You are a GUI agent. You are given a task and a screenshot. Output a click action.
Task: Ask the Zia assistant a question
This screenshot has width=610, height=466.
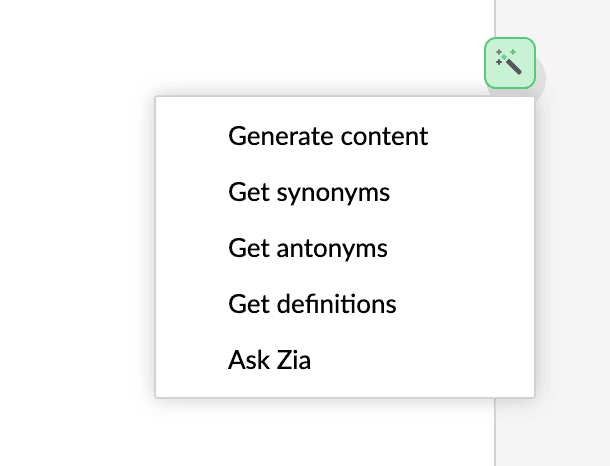click(269, 359)
